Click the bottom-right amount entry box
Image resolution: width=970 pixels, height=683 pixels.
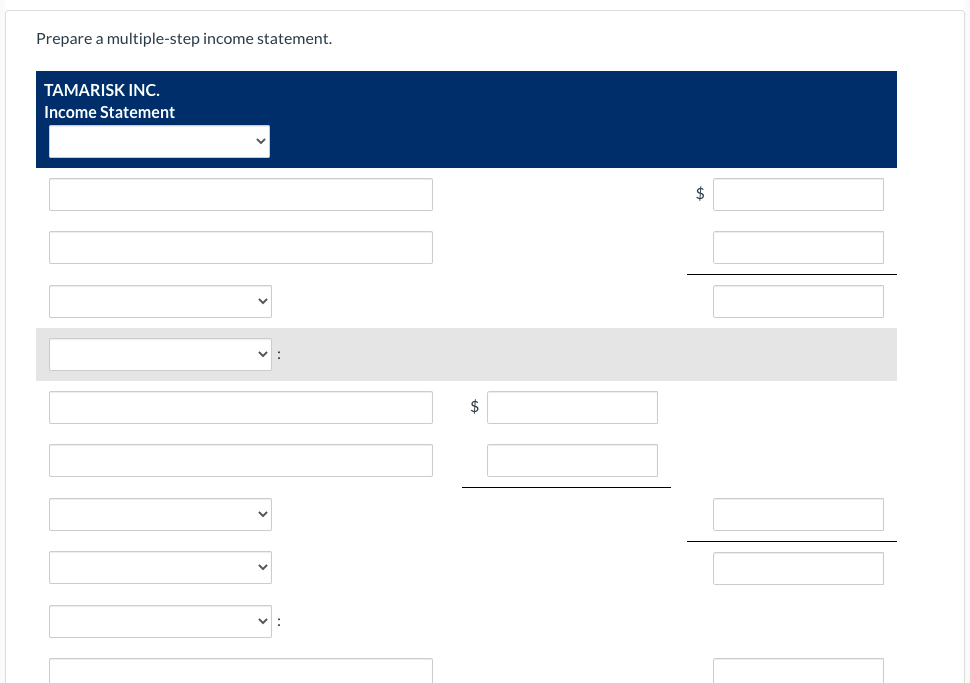(x=798, y=670)
